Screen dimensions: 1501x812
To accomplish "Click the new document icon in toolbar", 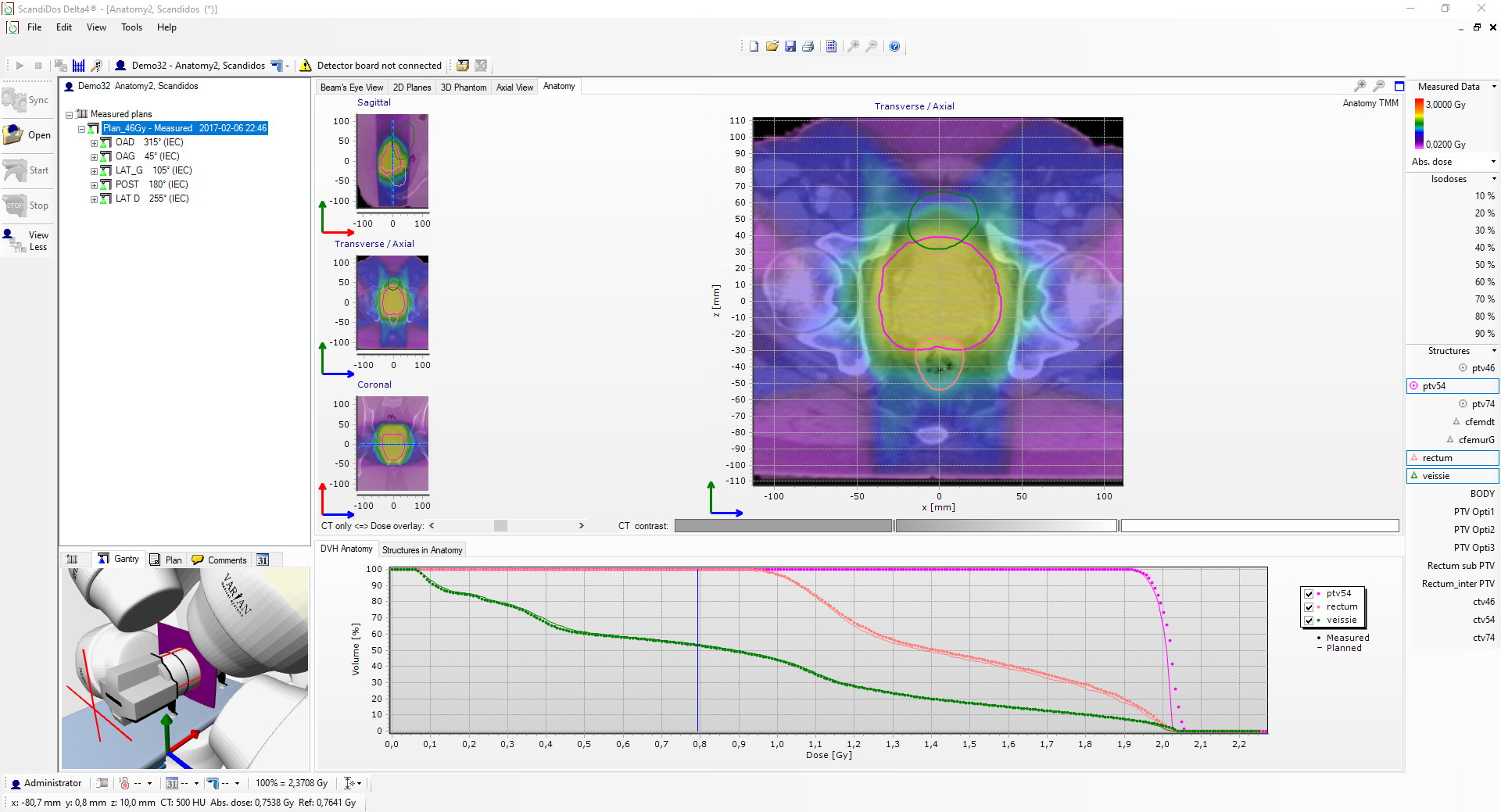I will coord(754,47).
